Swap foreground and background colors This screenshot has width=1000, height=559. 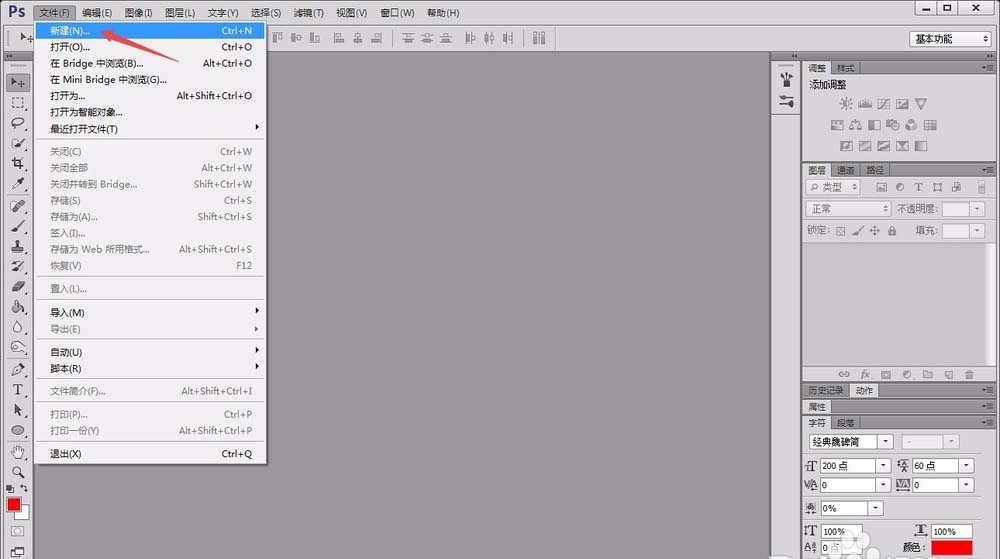pos(24,488)
